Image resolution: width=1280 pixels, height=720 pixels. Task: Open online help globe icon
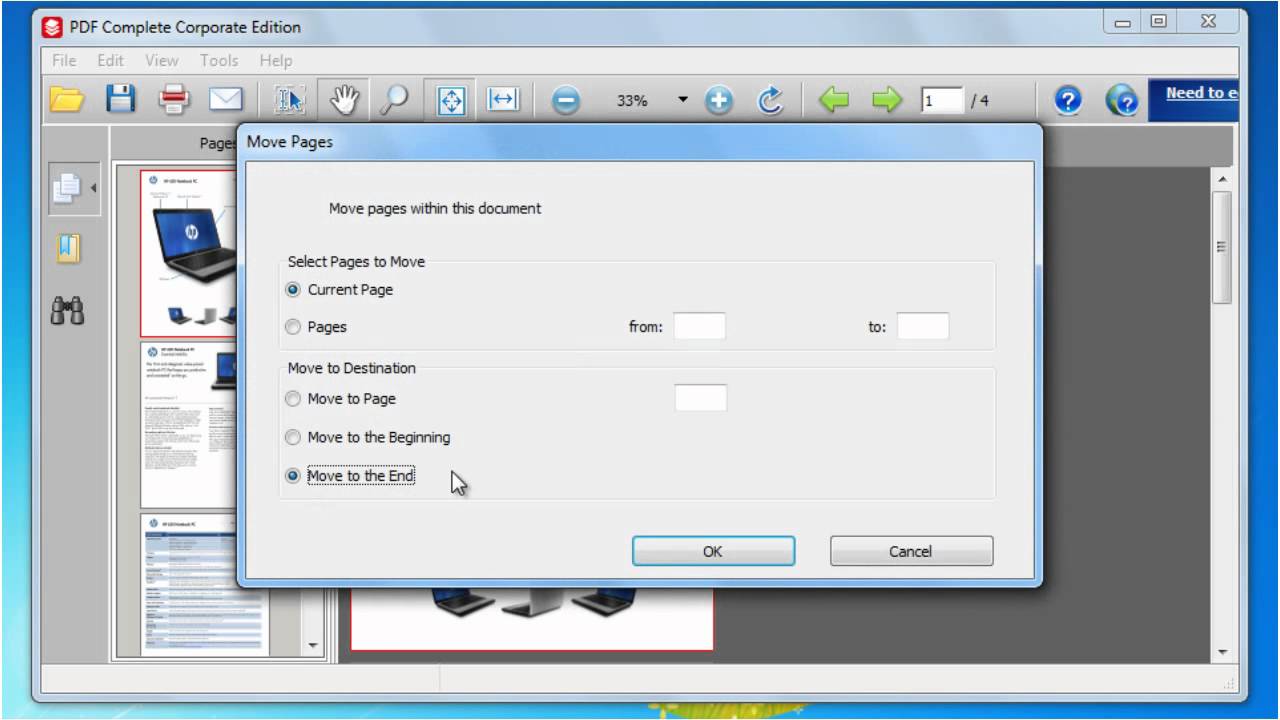tap(1122, 100)
